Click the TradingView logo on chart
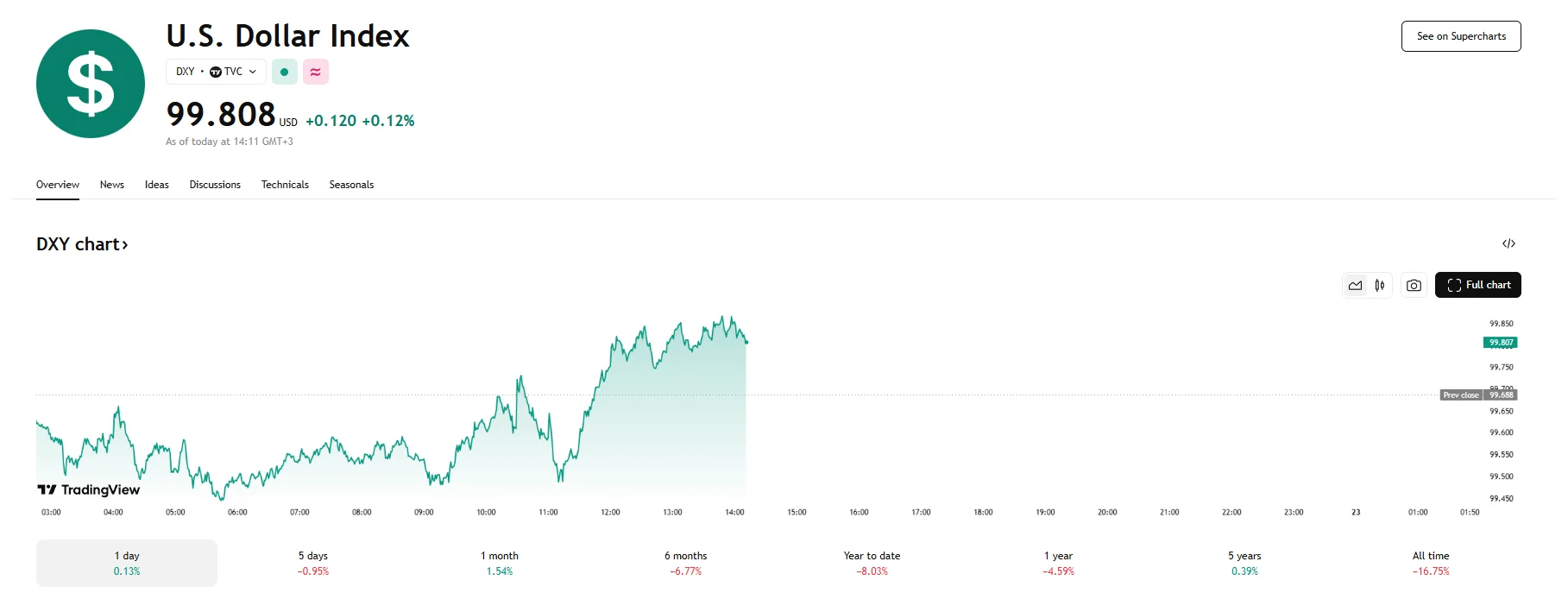 coord(89,489)
